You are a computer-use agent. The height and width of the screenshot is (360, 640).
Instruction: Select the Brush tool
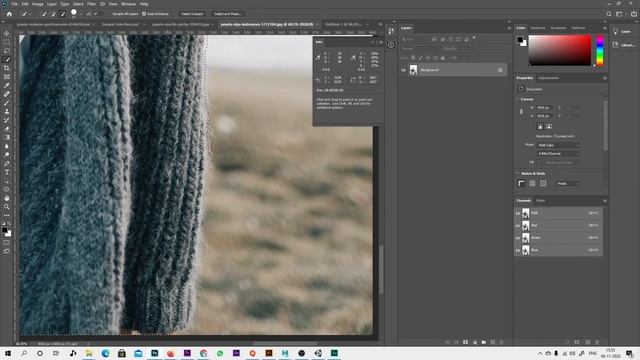coord(7,102)
